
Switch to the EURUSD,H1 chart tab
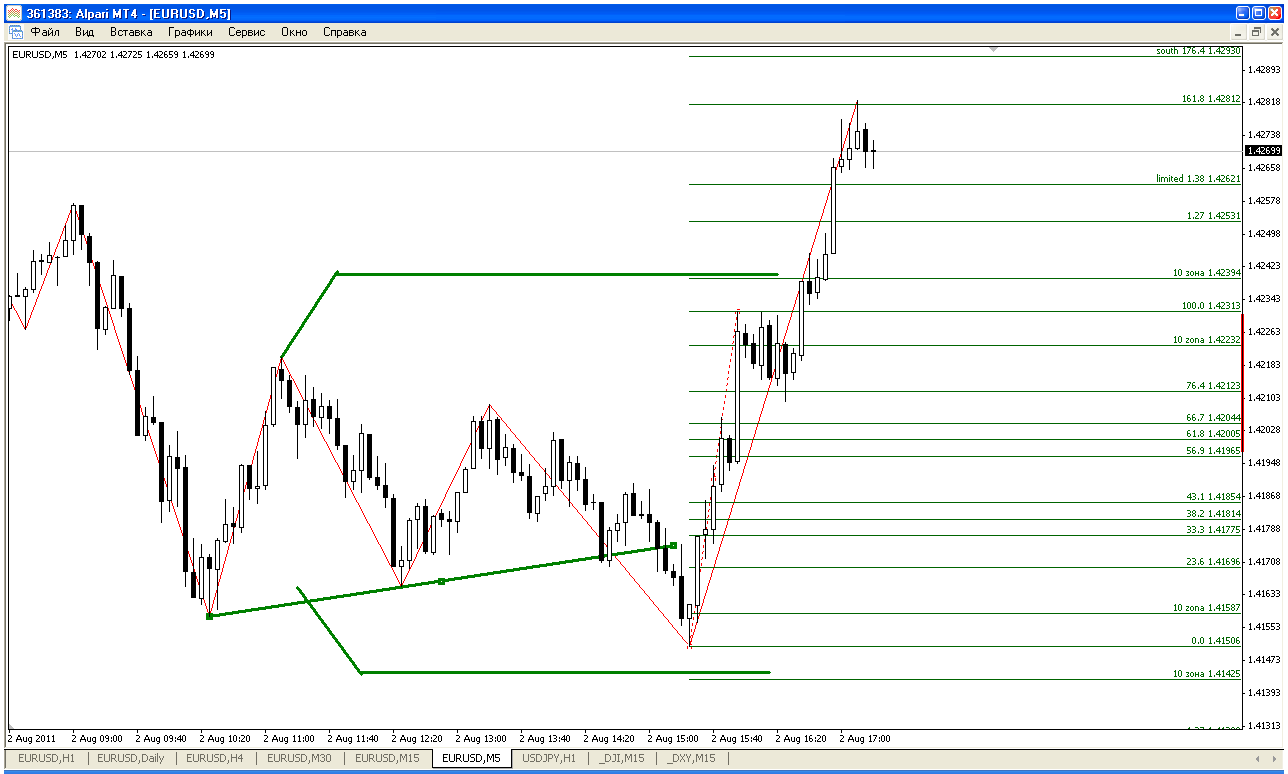[x=45, y=758]
